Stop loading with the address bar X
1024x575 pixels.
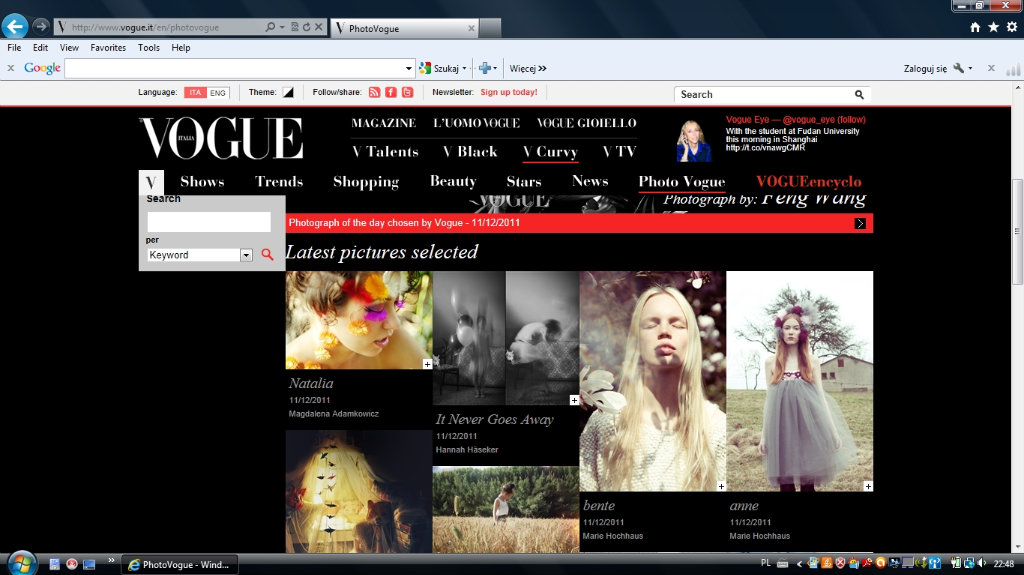click(x=319, y=27)
